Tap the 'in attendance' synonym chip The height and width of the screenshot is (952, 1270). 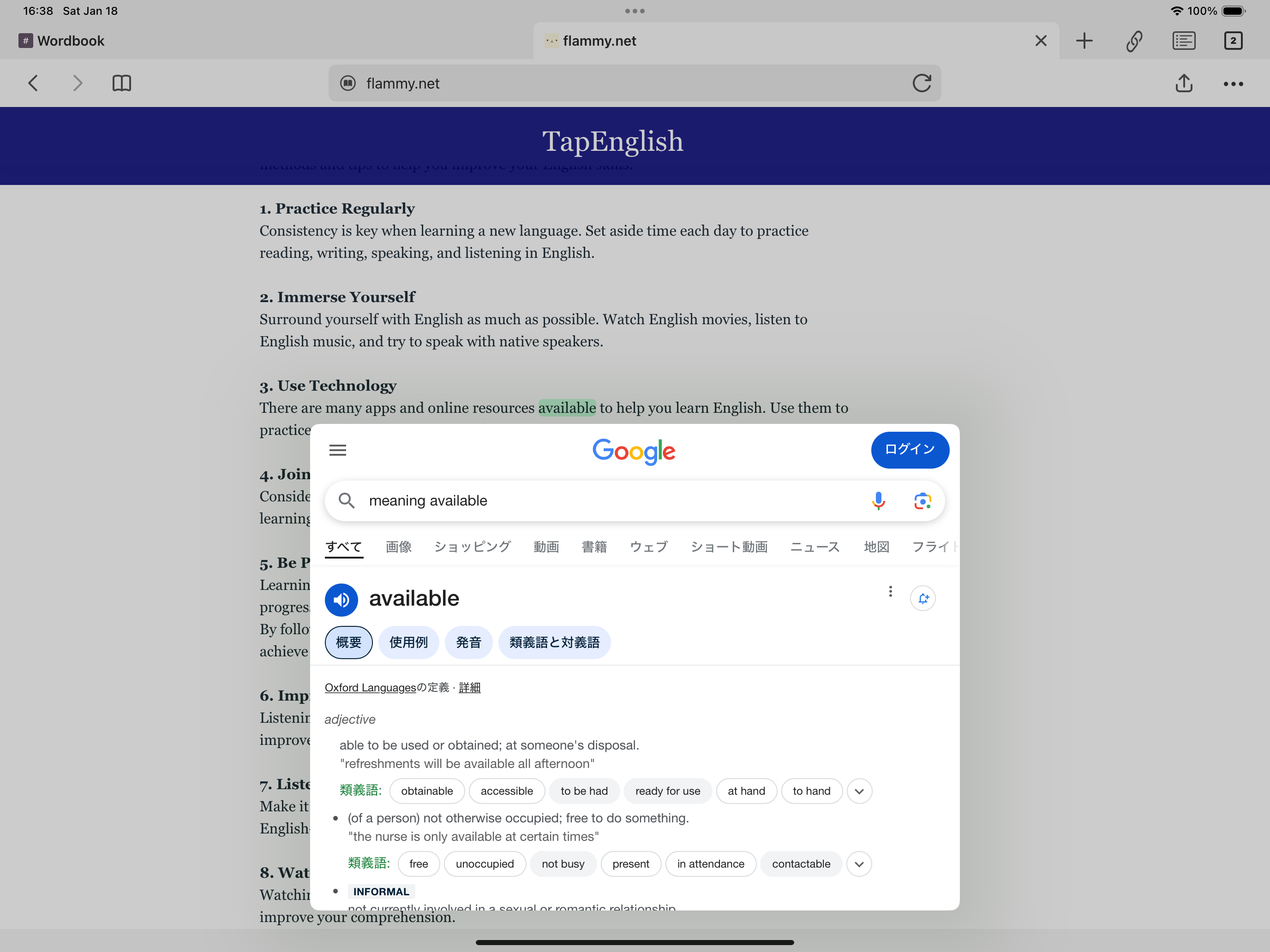710,864
